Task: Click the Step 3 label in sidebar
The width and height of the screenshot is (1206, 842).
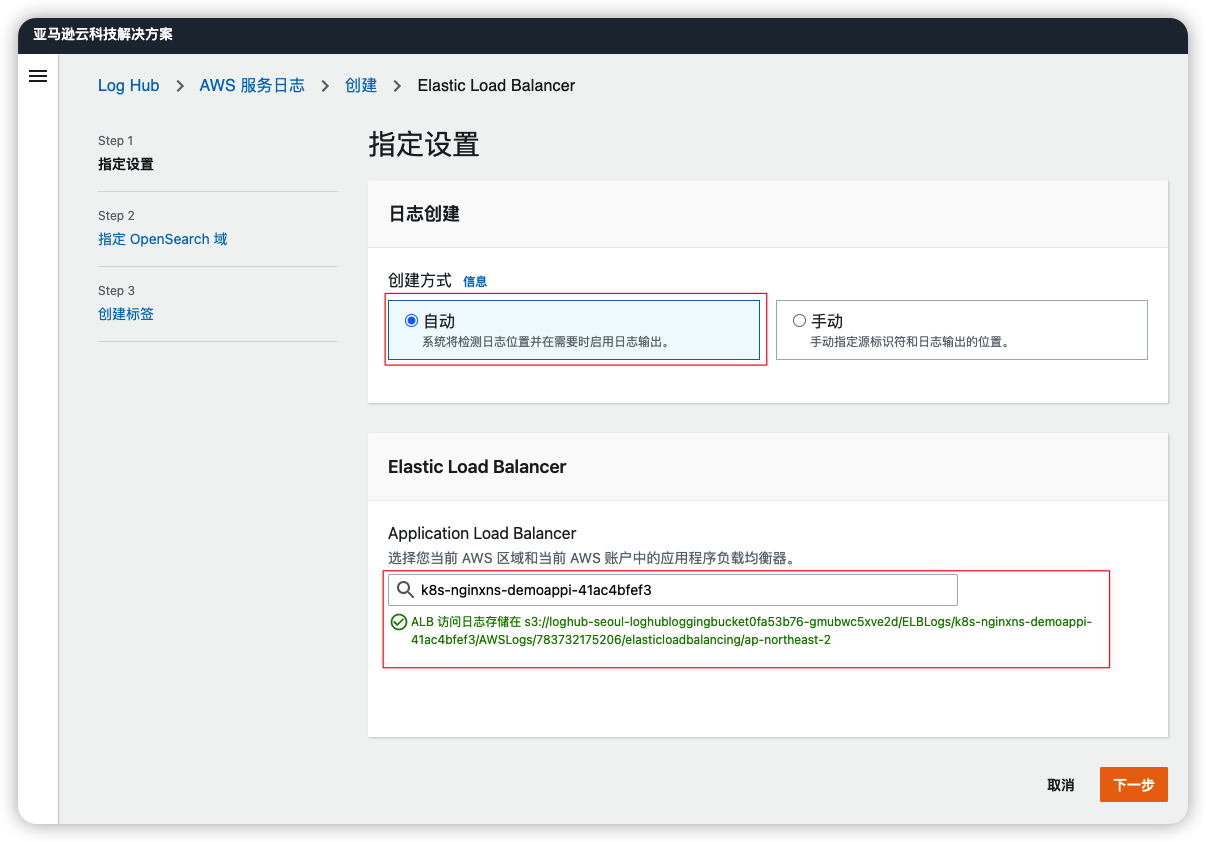Action: tap(116, 291)
